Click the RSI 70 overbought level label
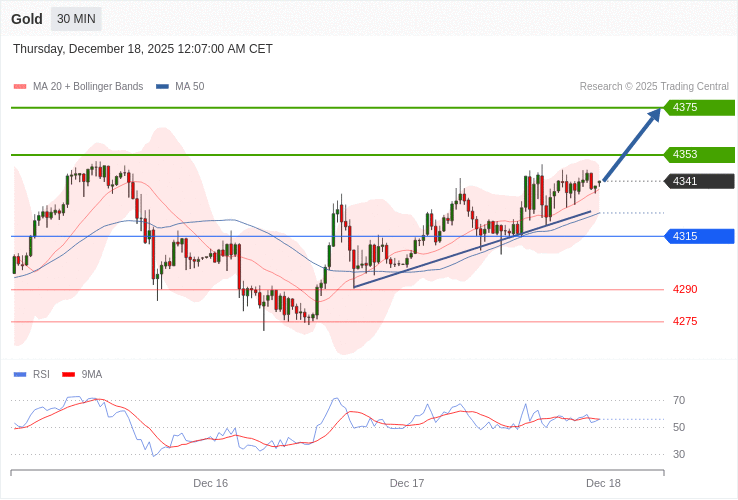738x500 pixels. click(x=679, y=401)
